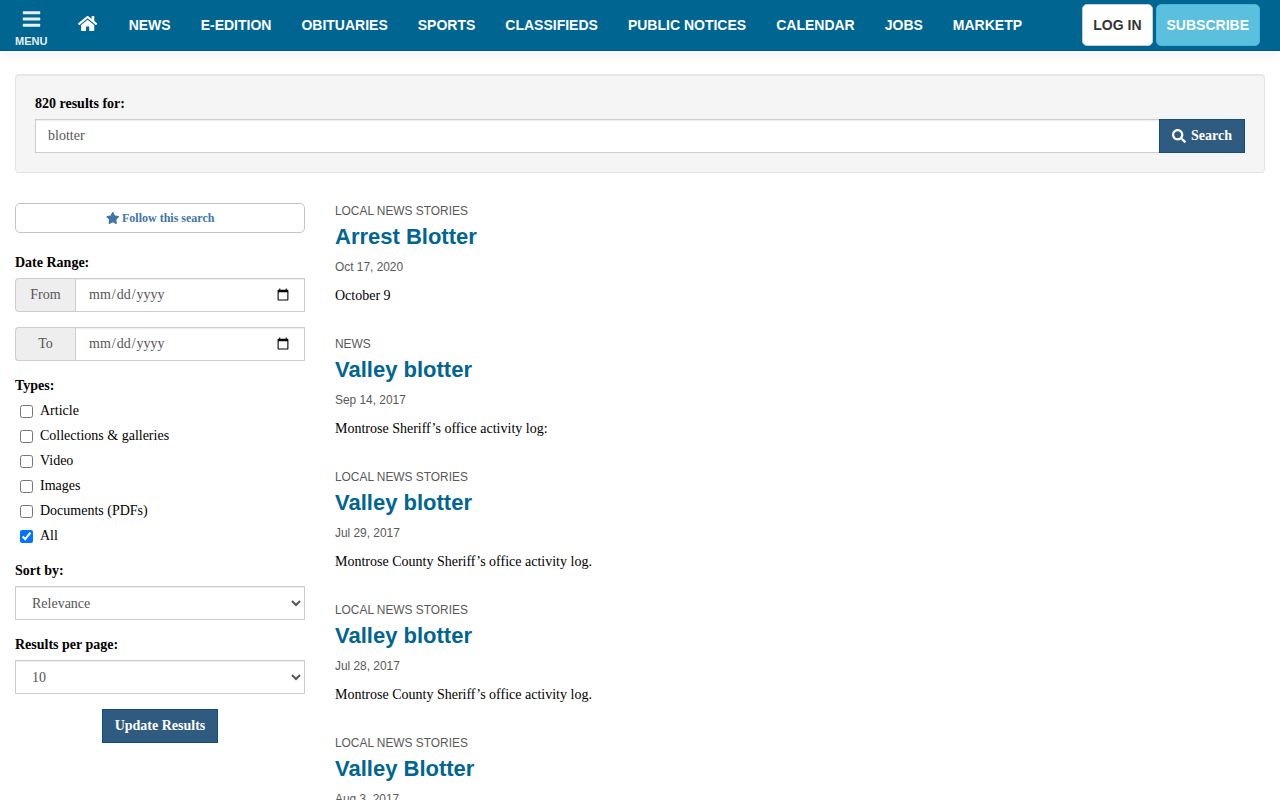Click the To date input field

pos(190,344)
